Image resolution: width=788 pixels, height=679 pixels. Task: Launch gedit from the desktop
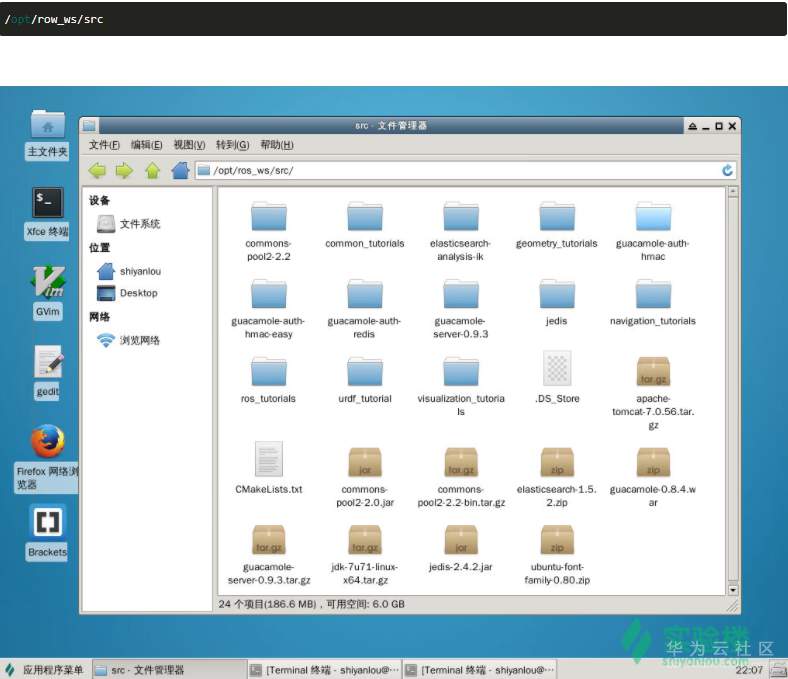(x=48, y=372)
